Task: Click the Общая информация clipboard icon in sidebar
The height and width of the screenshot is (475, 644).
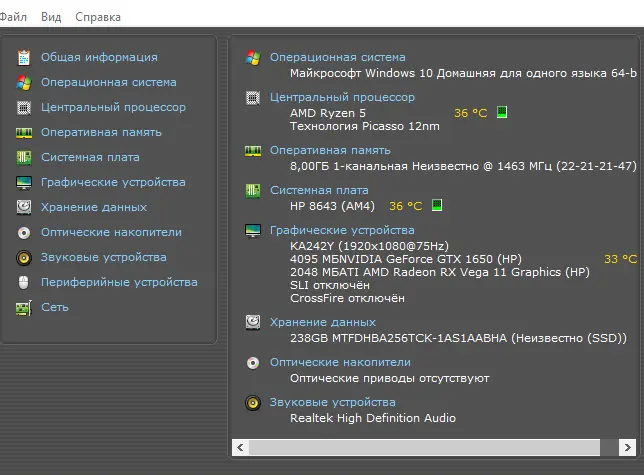Action: (x=24, y=57)
